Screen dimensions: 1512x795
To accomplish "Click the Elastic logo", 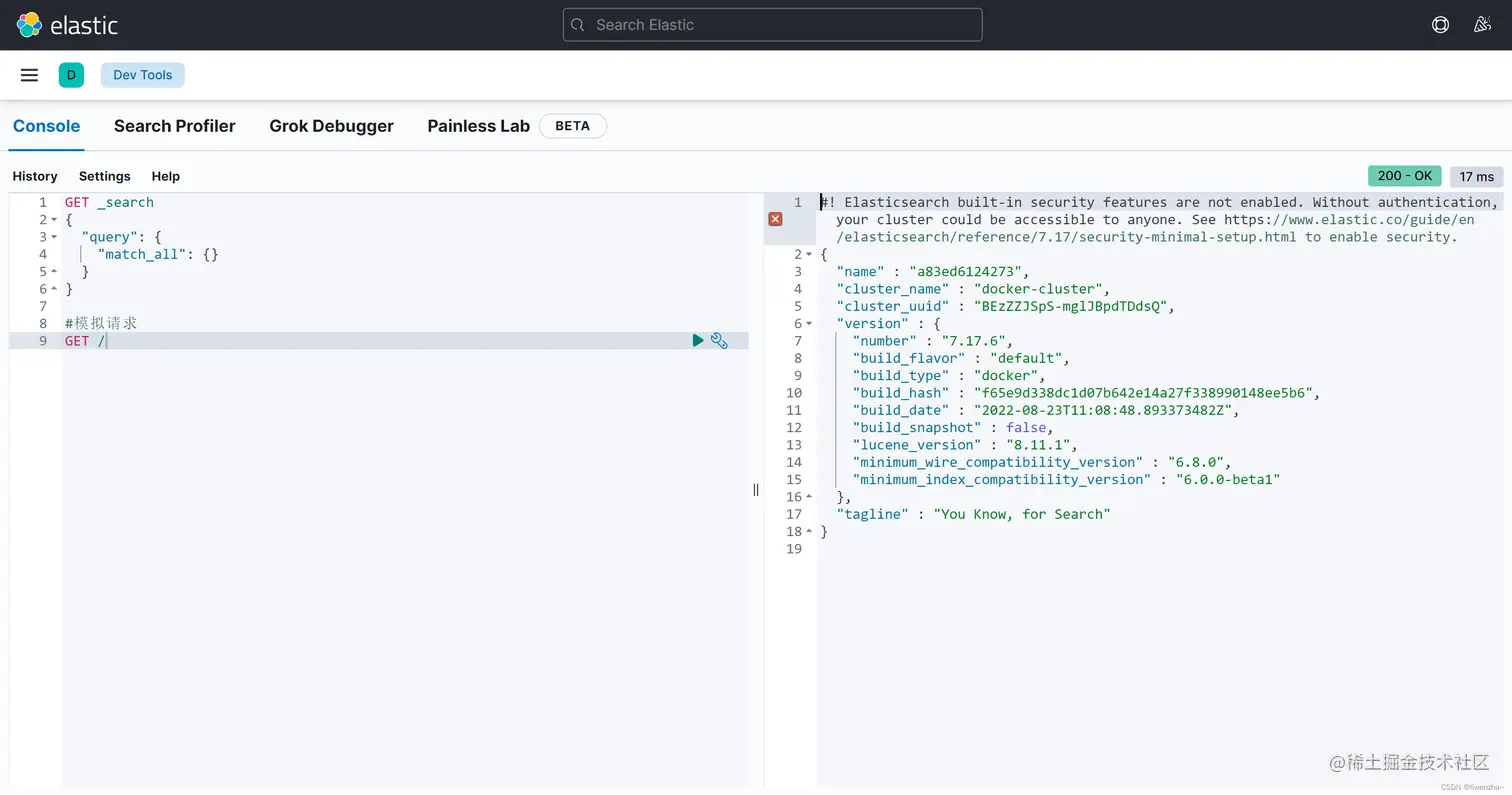I will click(x=67, y=25).
